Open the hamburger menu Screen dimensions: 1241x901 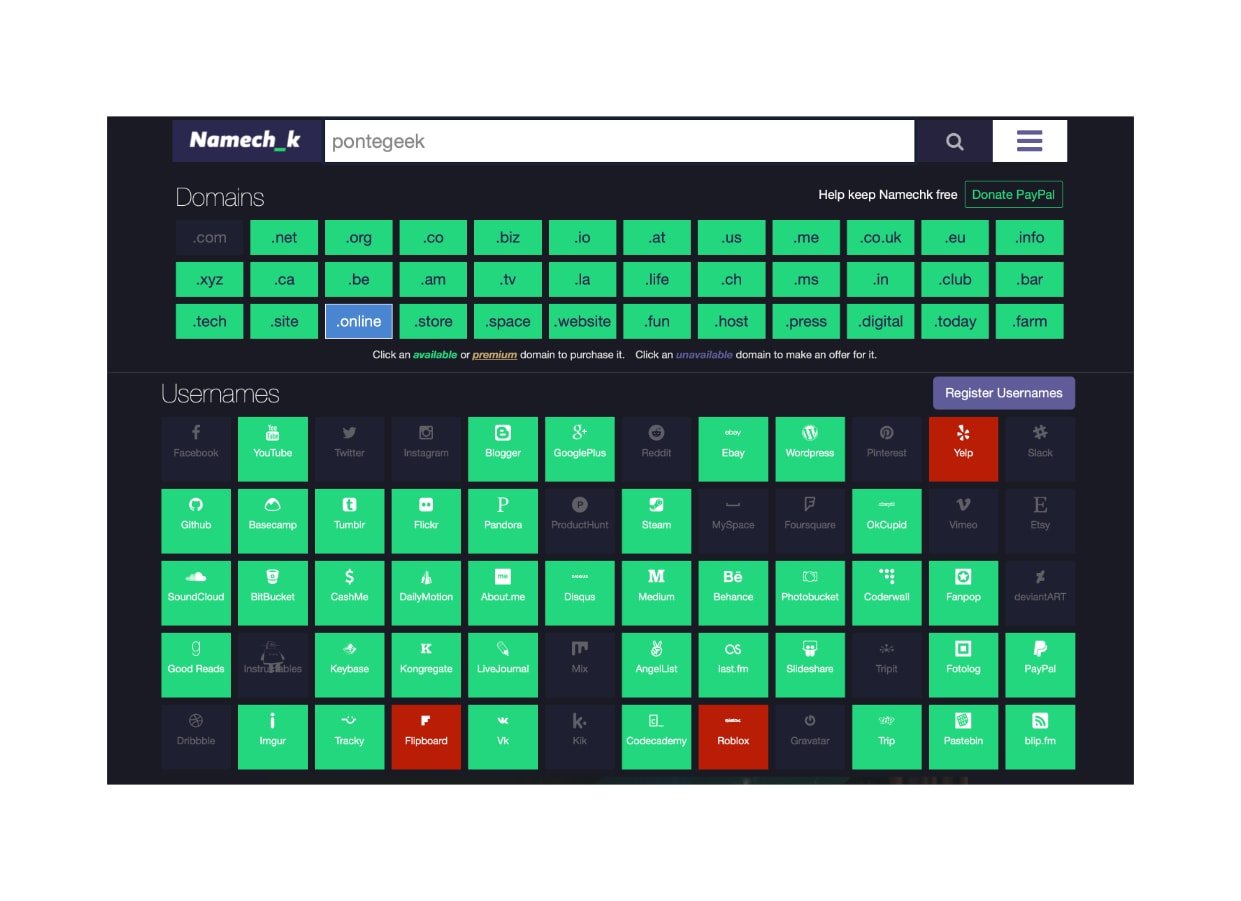coord(1030,141)
